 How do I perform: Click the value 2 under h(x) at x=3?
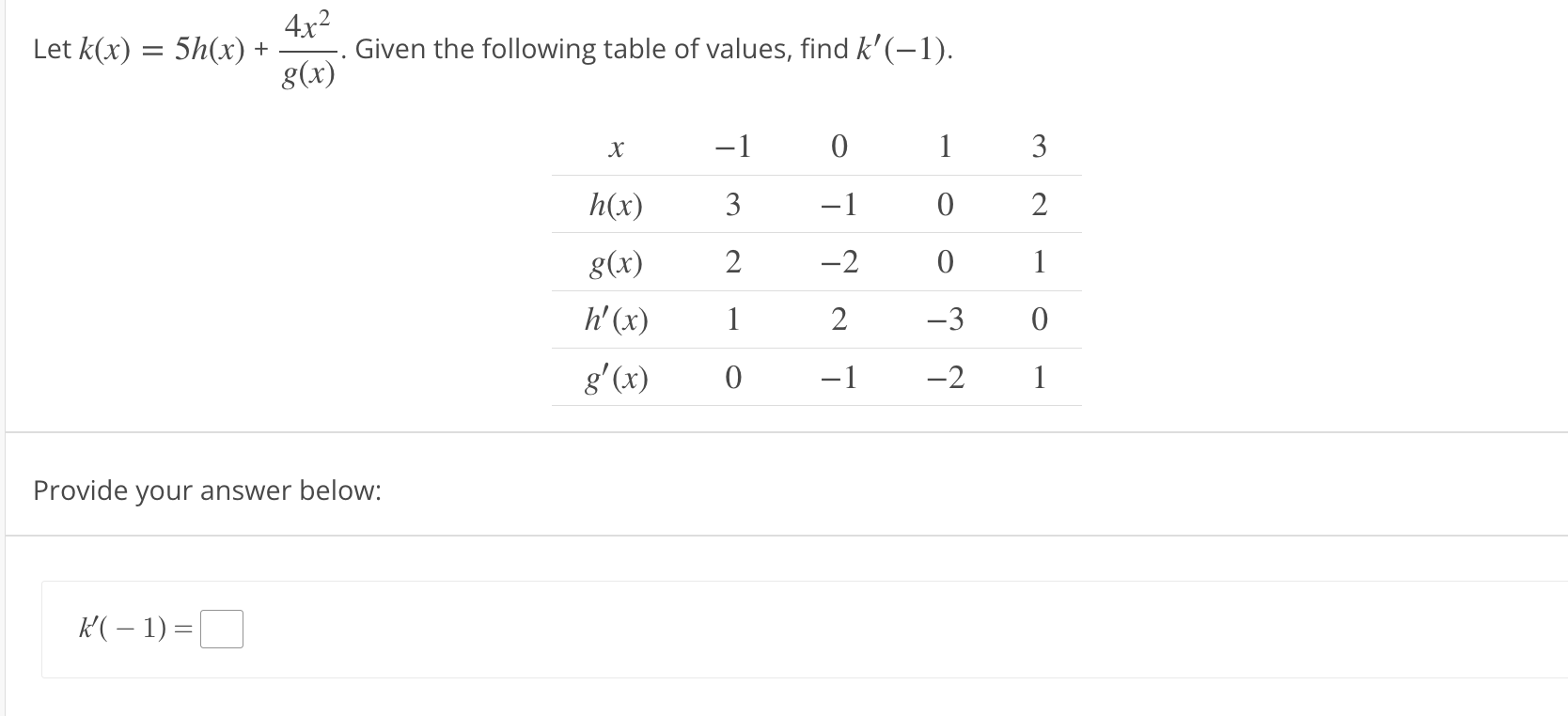(1038, 205)
